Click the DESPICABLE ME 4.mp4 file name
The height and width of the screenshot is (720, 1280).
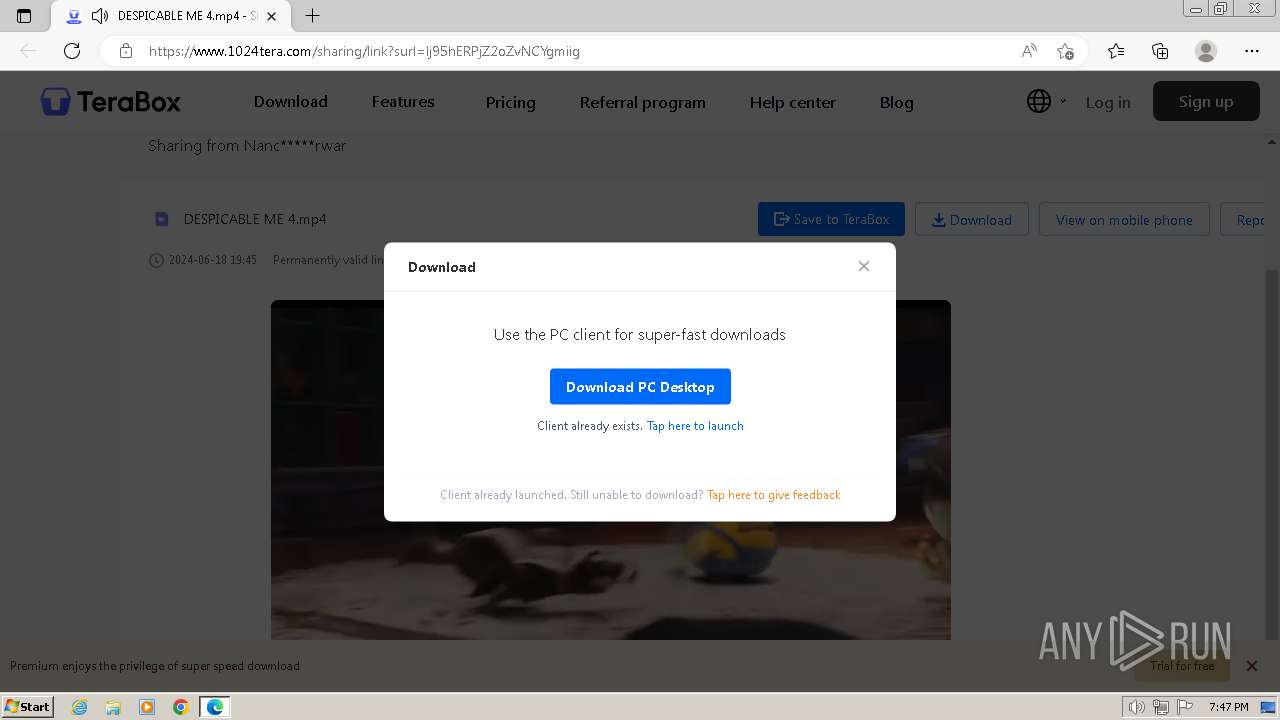click(255, 219)
